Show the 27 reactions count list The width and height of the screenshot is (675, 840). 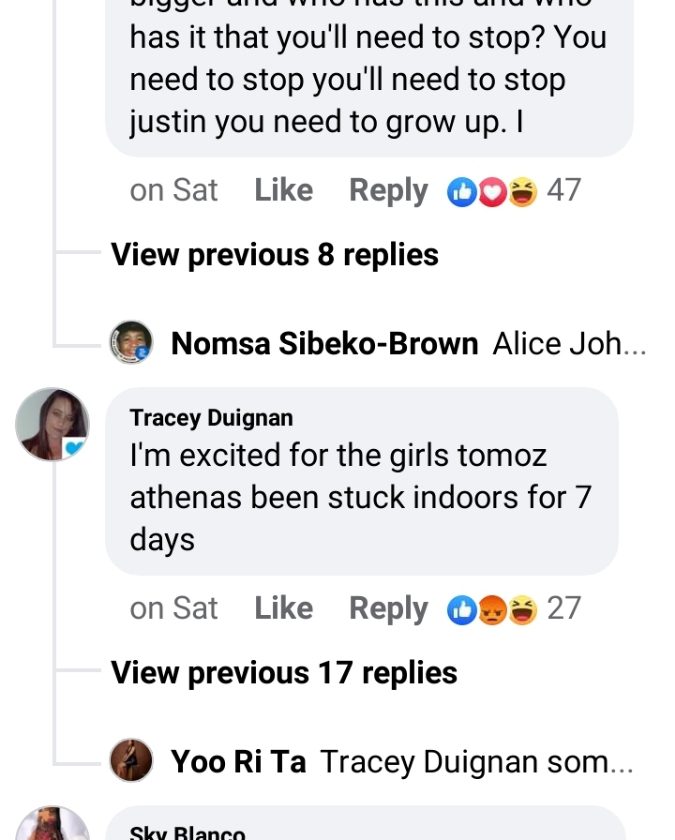click(564, 608)
